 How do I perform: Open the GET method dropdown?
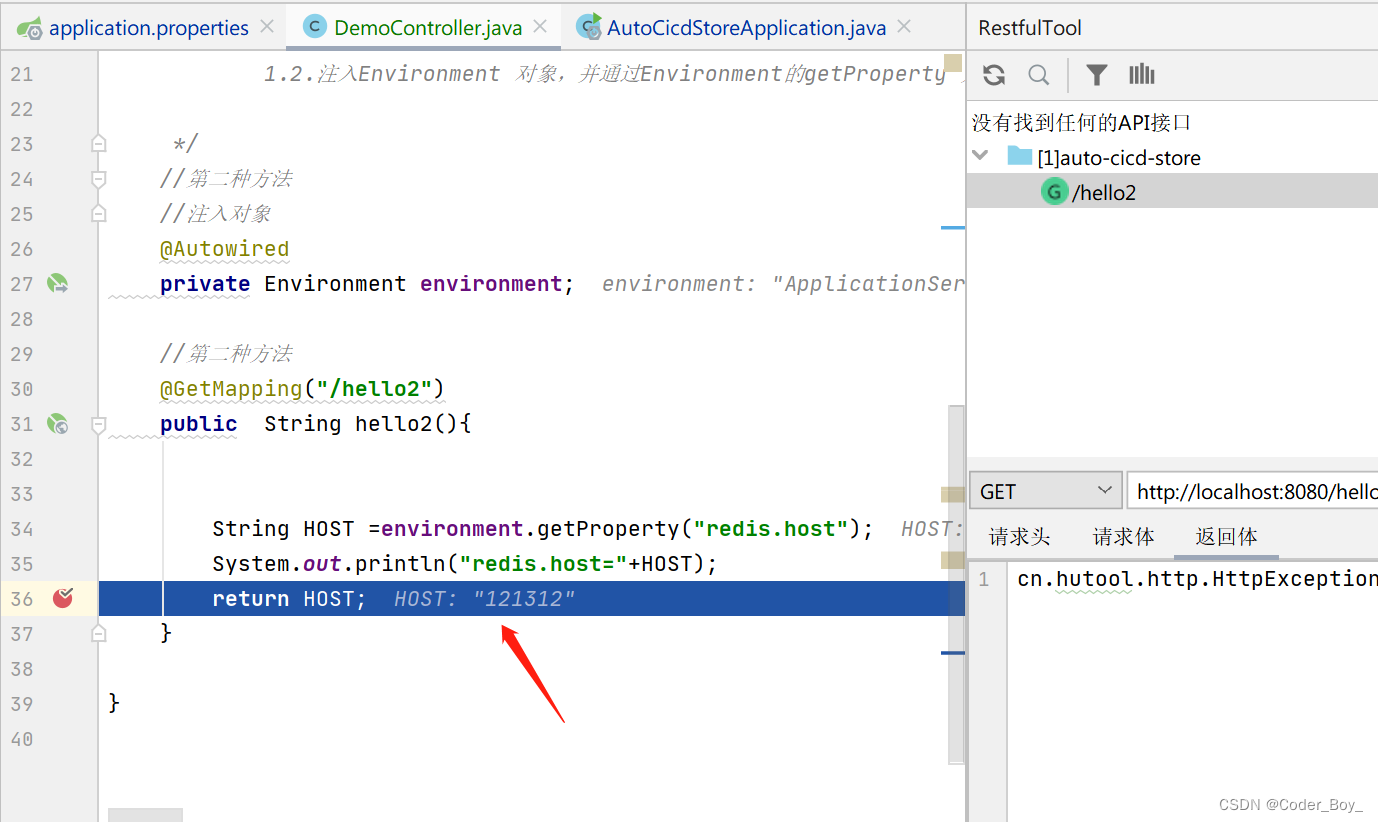pyautogui.click(x=1045, y=491)
